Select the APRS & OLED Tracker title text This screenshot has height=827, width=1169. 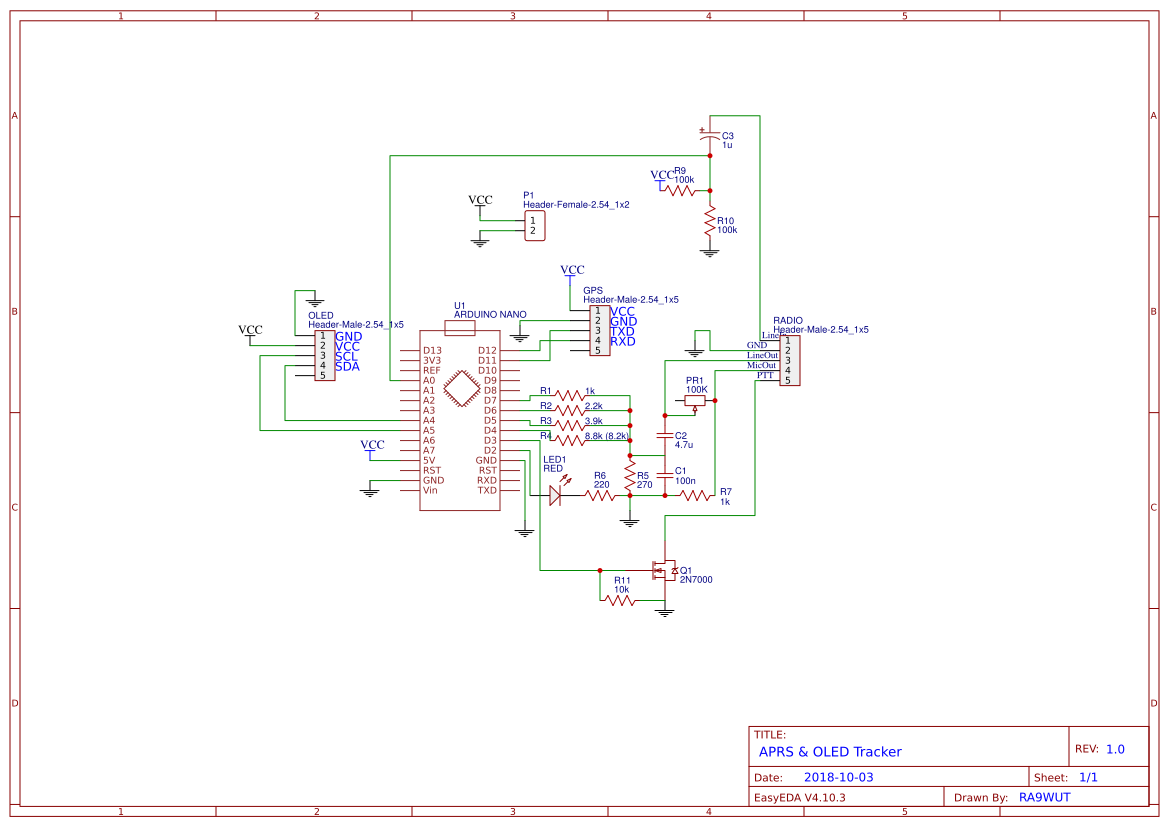[831, 751]
